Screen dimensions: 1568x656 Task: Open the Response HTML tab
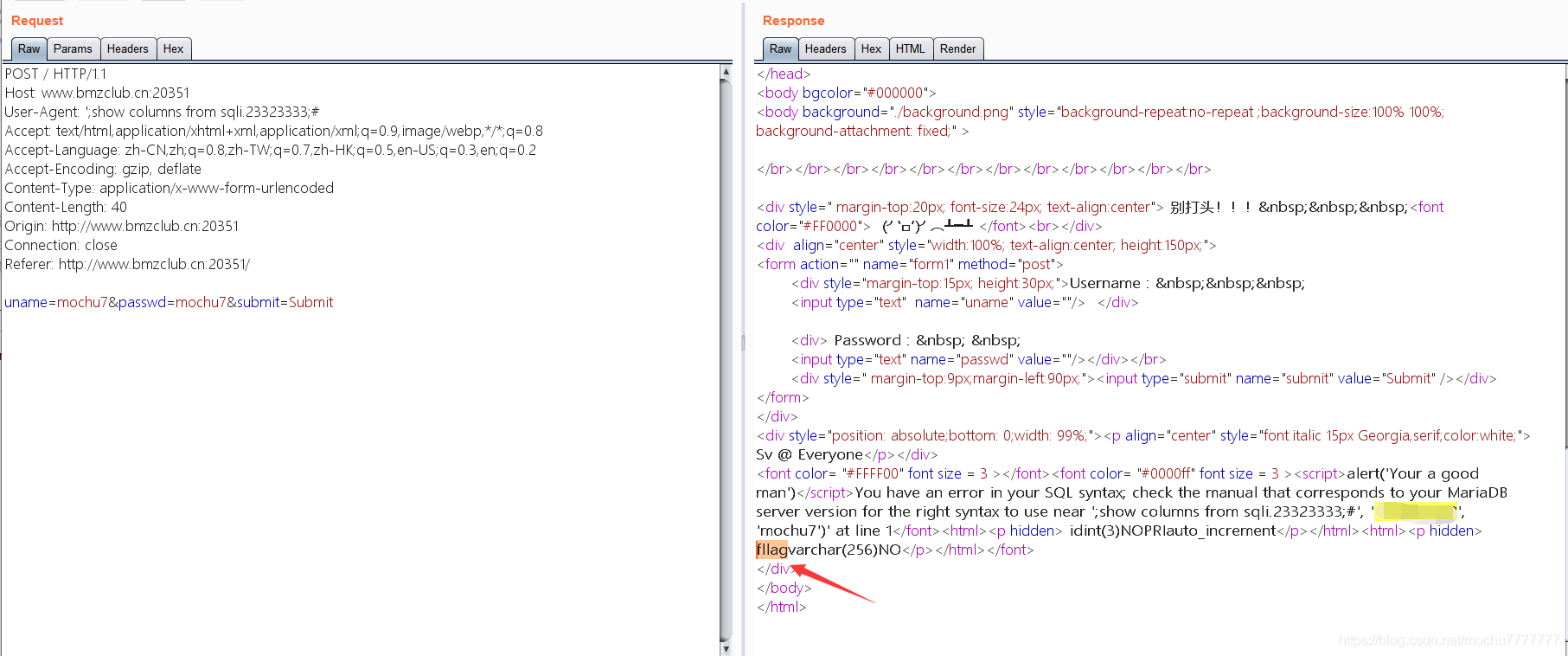click(911, 49)
